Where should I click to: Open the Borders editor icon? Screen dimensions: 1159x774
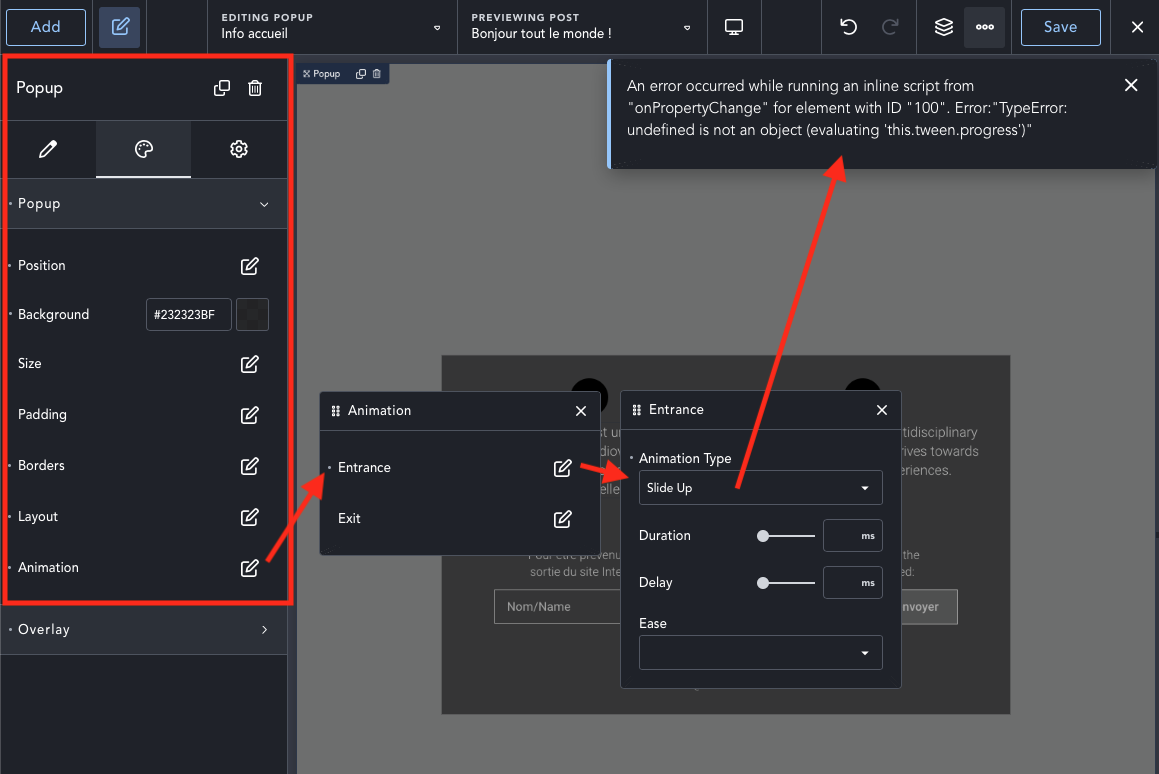tap(249, 466)
